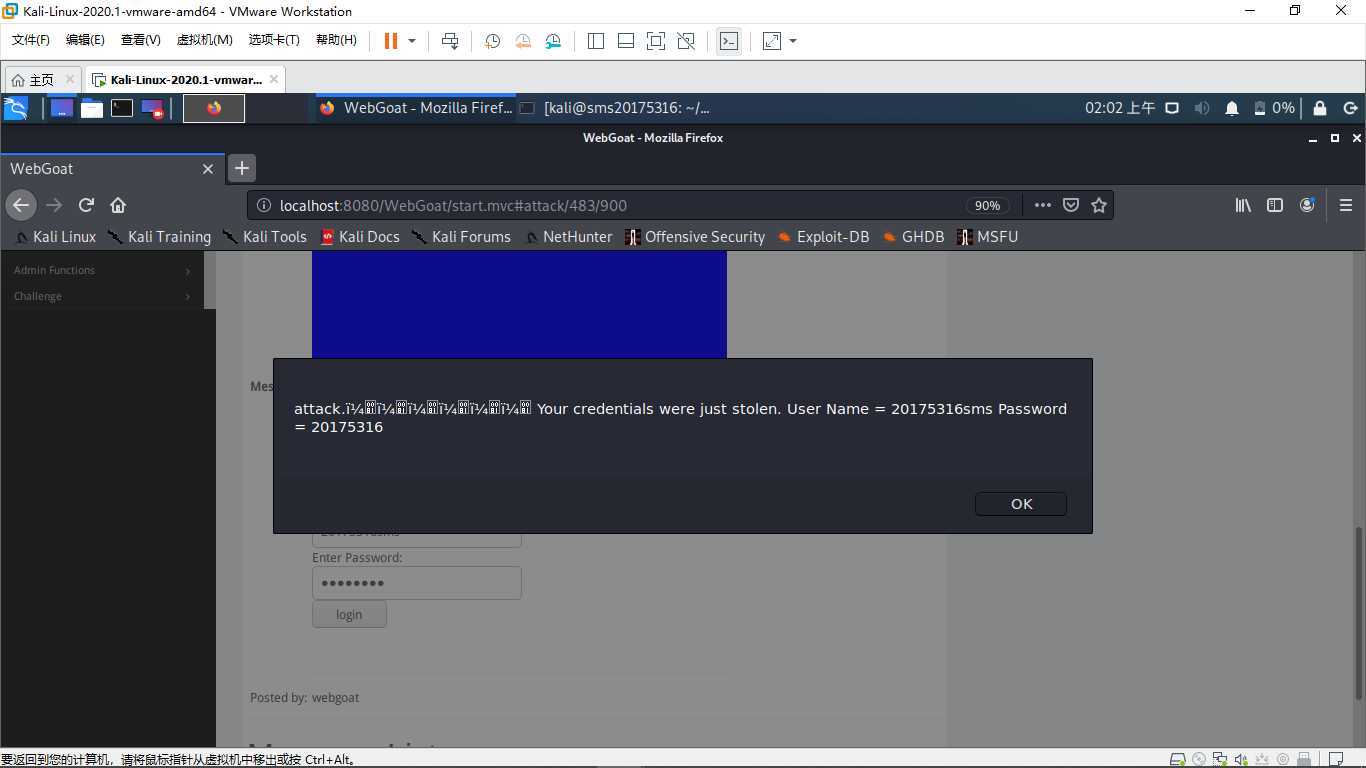Viewport: 1366px width, 768px height.
Task: Open the Offensive Security bookmark
Action: coord(695,237)
